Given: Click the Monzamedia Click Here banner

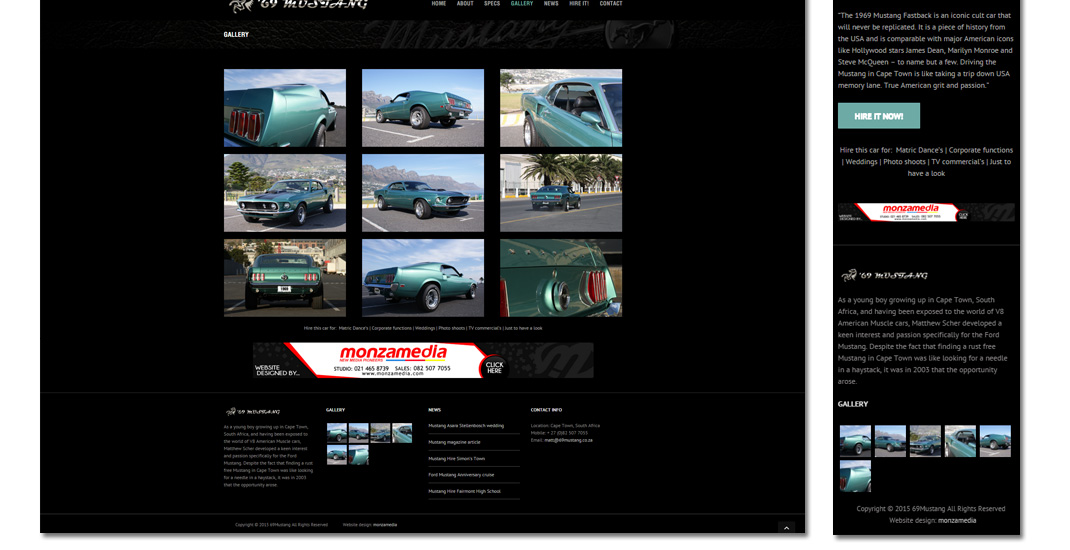Looking at the screenshot, I should pyautogui.click(x=423, y=360).
